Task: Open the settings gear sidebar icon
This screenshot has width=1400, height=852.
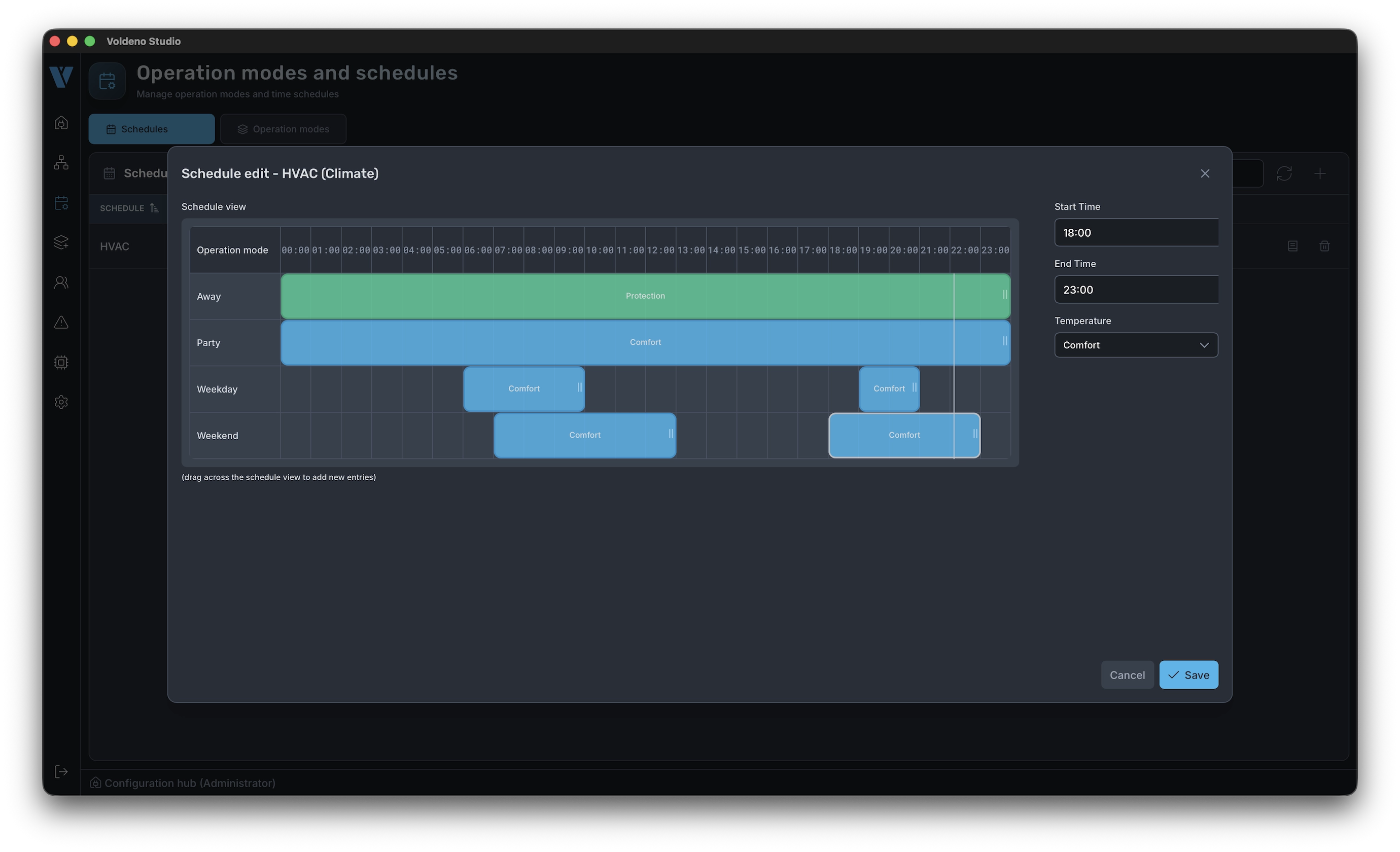Action: point(61,402)
